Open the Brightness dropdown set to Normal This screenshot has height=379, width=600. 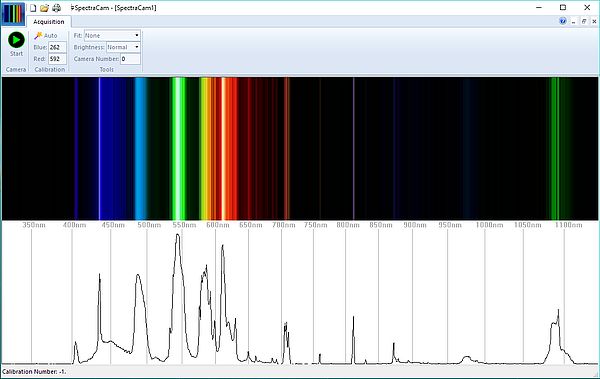pyautogui.click(x=123, y=47)
